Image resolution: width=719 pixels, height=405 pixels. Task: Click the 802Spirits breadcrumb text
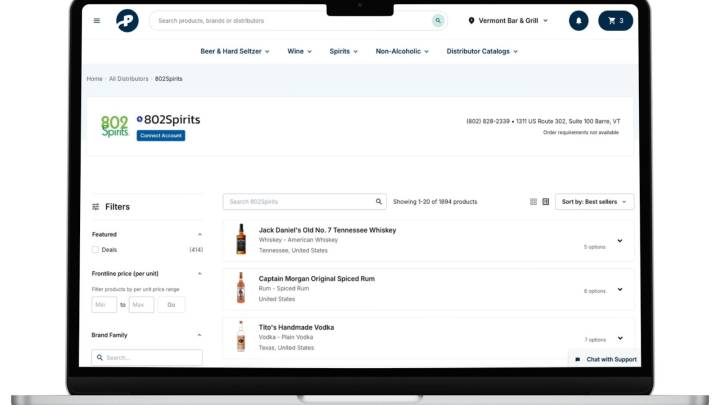click(x=168, y=79)
